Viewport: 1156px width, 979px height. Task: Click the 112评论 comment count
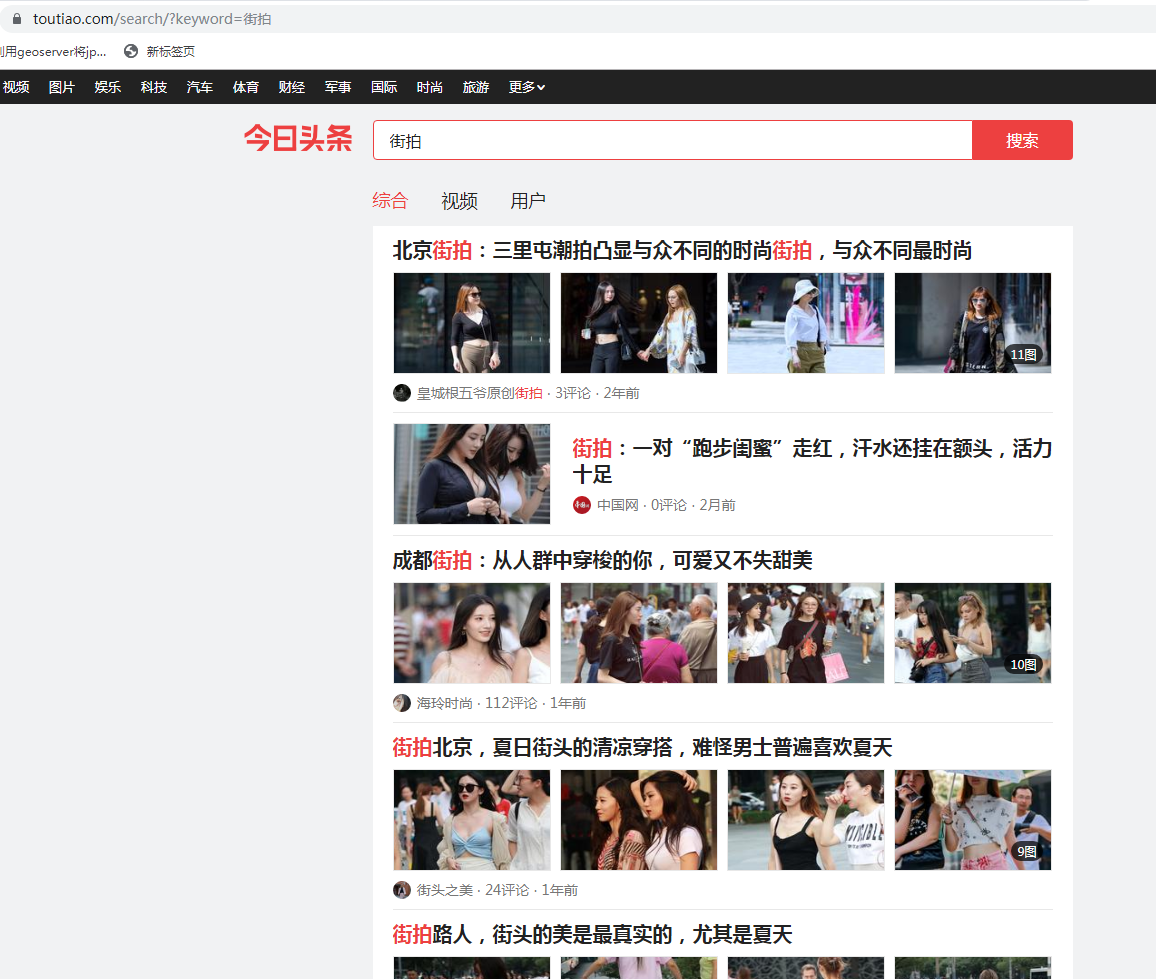coord(511,703)
